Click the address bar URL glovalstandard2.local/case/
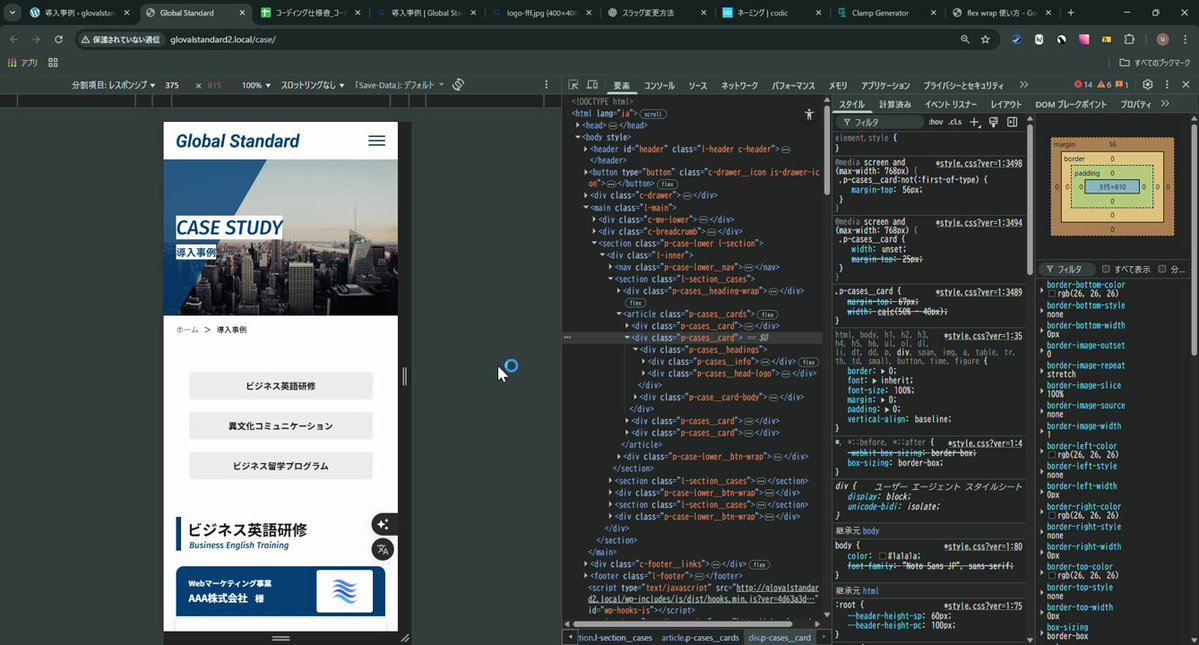Image resolution: width=1199 pixels, height=645 pixels. [223, 39]
